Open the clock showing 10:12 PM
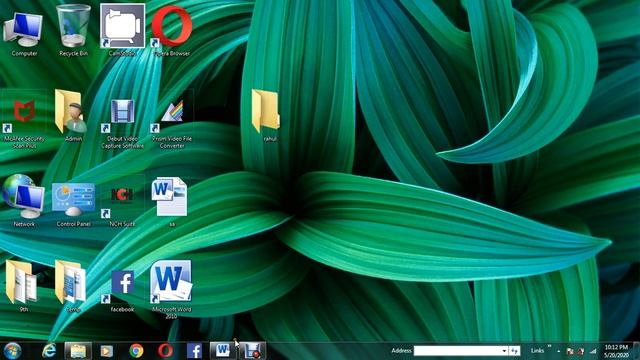Screen dimensions: 640x360 pos(616,351)
